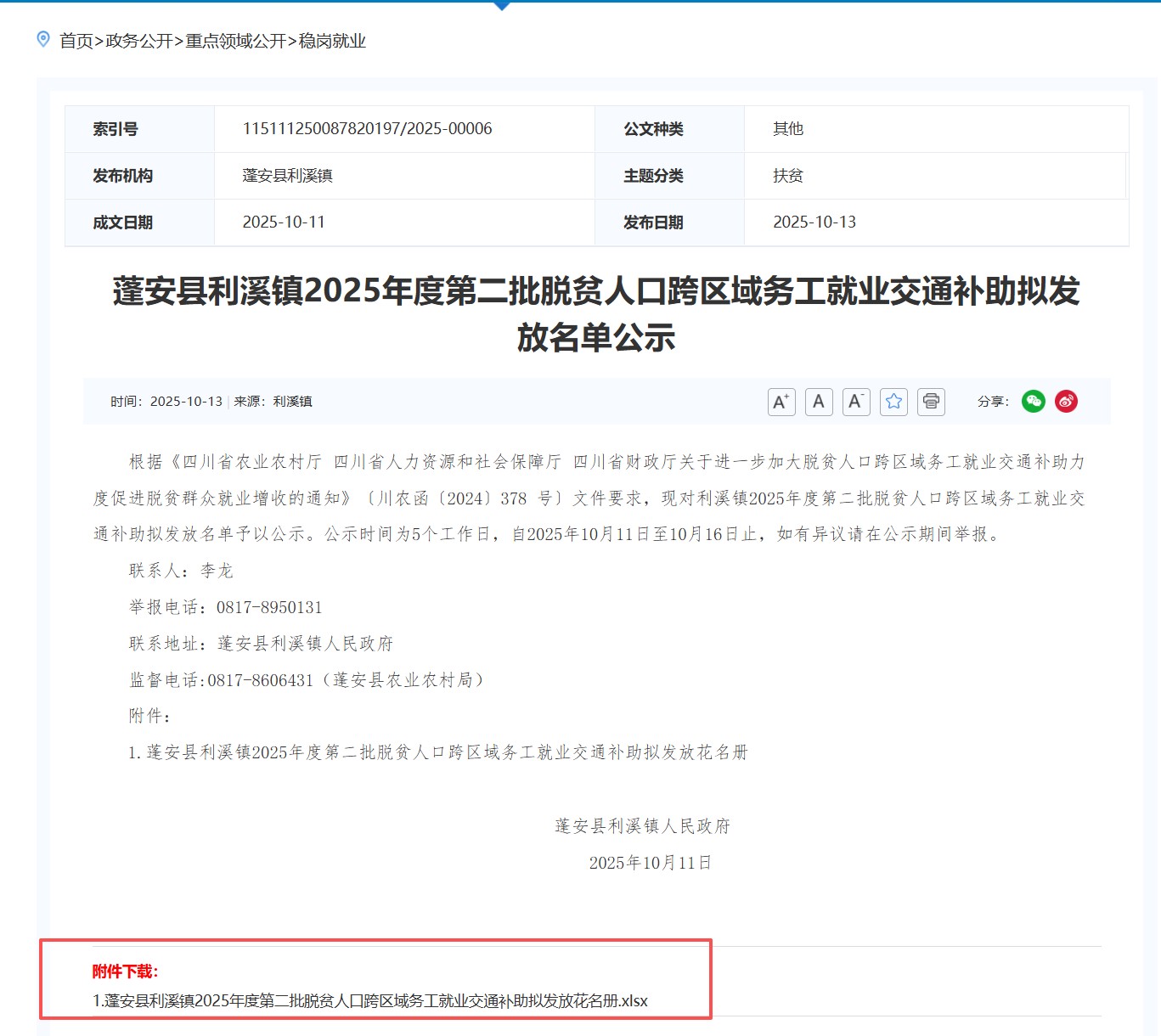Viewport: 1161px width, 1036px height.
Task: Decrease font size with the A- icon
Action: pyautogui.click(x=856, y=402)
